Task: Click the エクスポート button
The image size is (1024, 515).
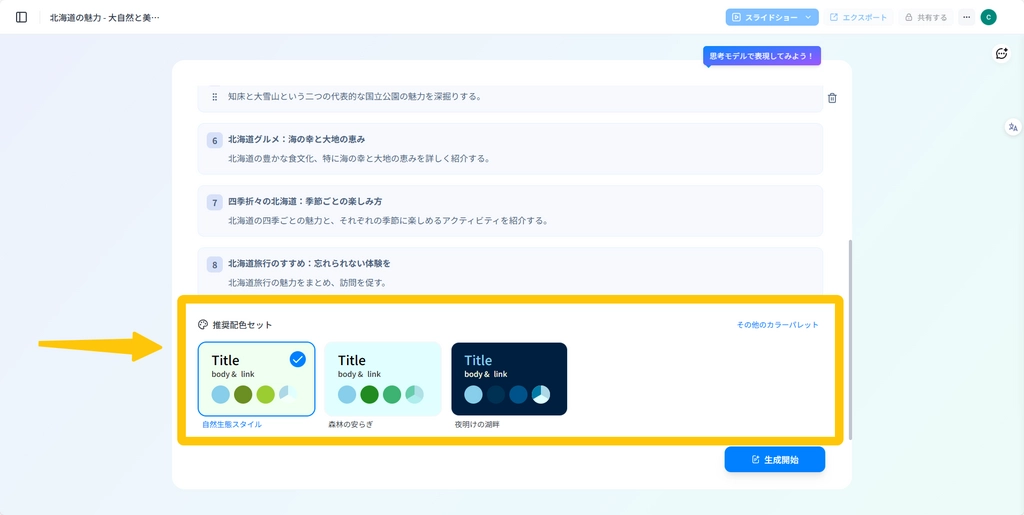Action: [858, 17]
